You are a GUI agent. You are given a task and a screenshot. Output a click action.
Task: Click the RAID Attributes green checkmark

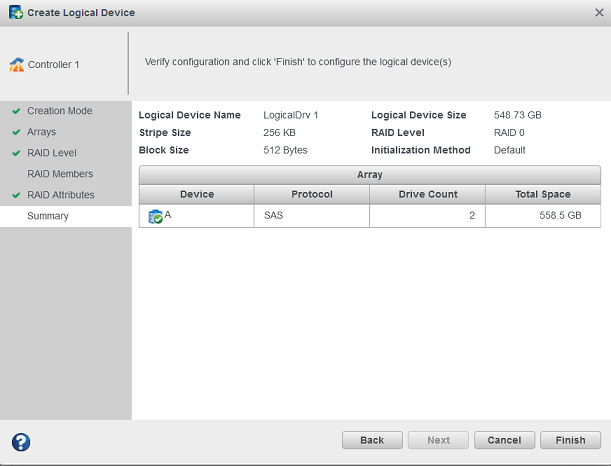[x=16, y=195]
